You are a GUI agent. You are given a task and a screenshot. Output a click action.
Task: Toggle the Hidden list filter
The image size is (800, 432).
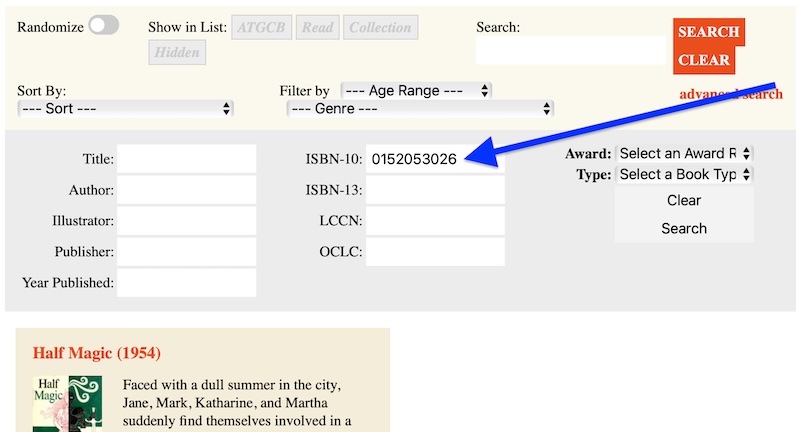pos(177,53)
